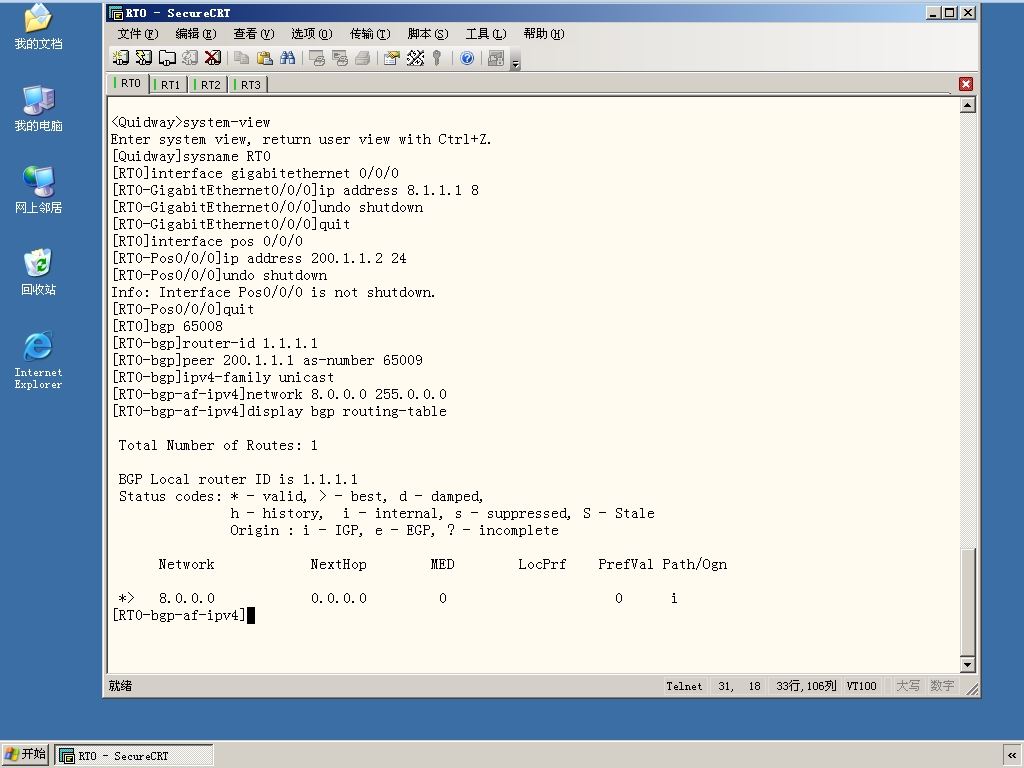Click 'BGP Local router ID is 1.1.1.1'
The width and height of the screenshot is (1024, 768).
click(x=238, y=479)
